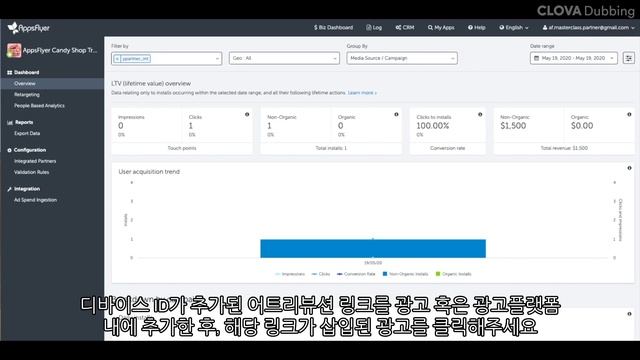The height and width of the screenshot is (360, 640).
Task: Open People Based Analytics
Action: point(39,106)
